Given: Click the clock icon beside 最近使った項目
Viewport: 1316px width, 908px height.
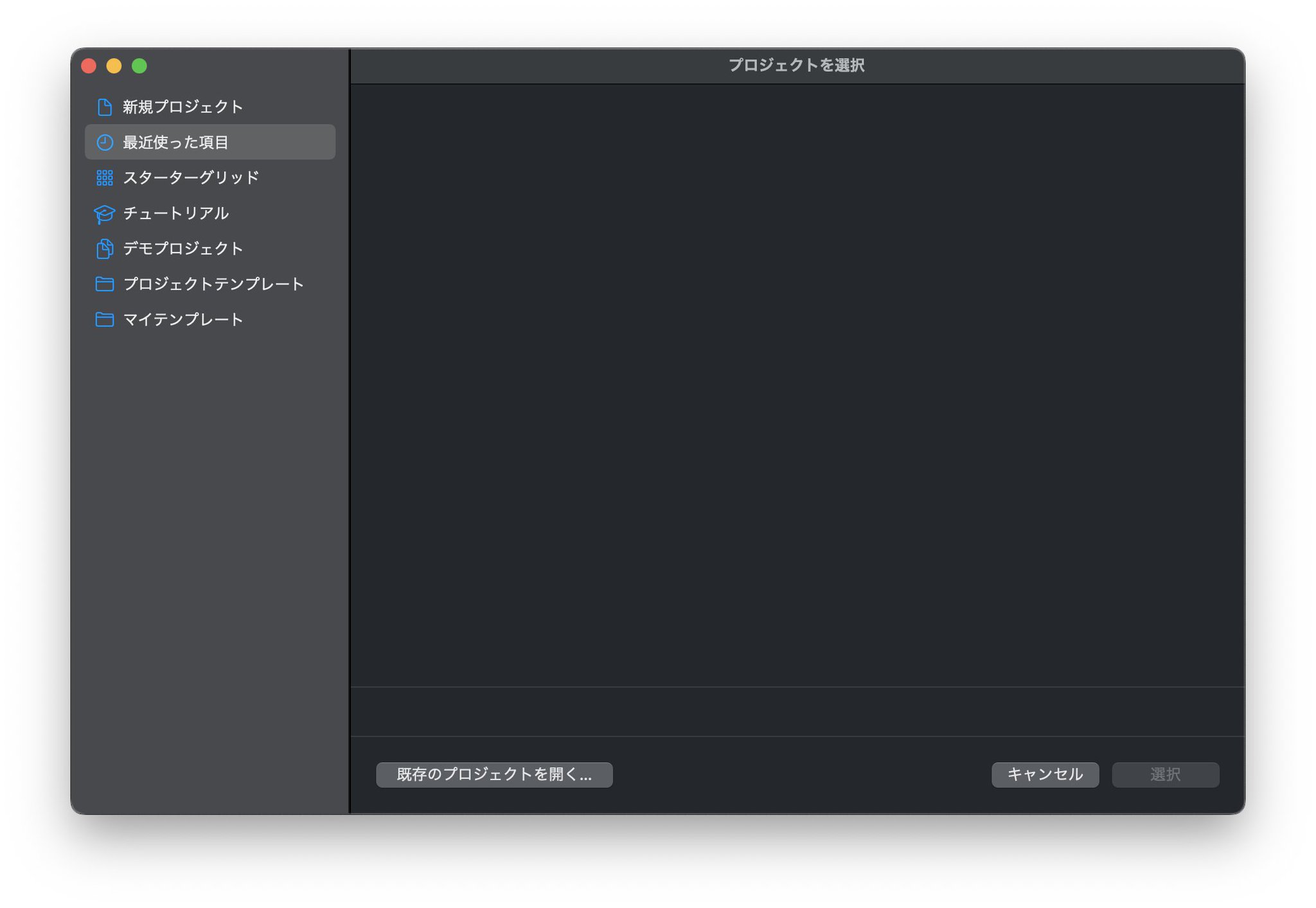Looking at the screenshot, I should (105, 143).
